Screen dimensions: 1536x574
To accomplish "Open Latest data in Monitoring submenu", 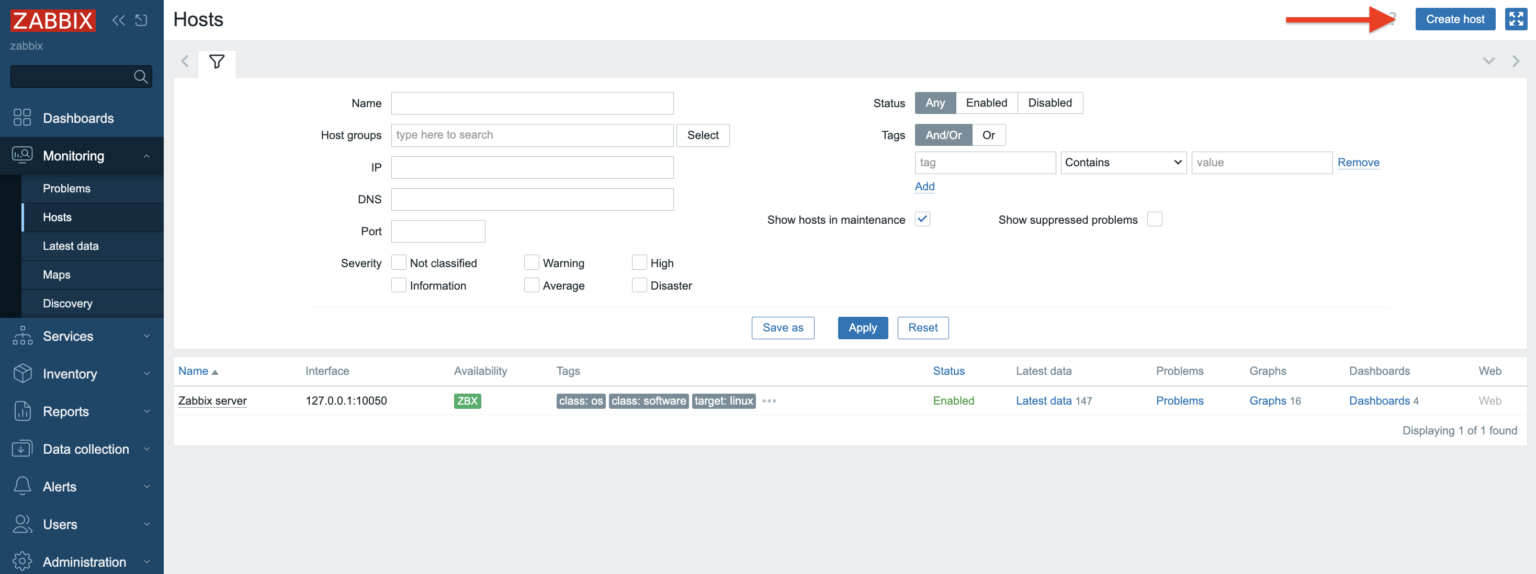I will pyautogui.click(x=70, y=246).
